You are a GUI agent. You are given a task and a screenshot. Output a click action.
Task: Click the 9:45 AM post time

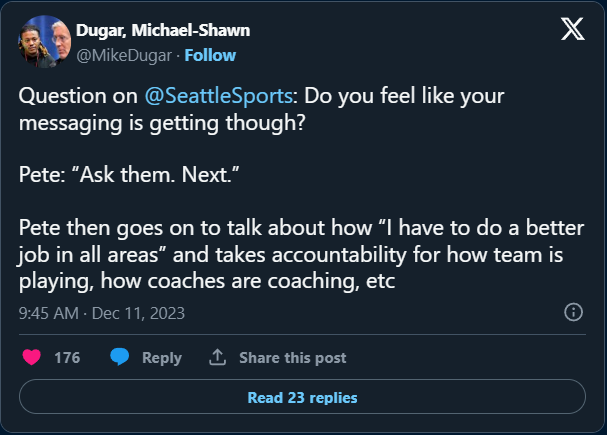(x=49, y=313)
